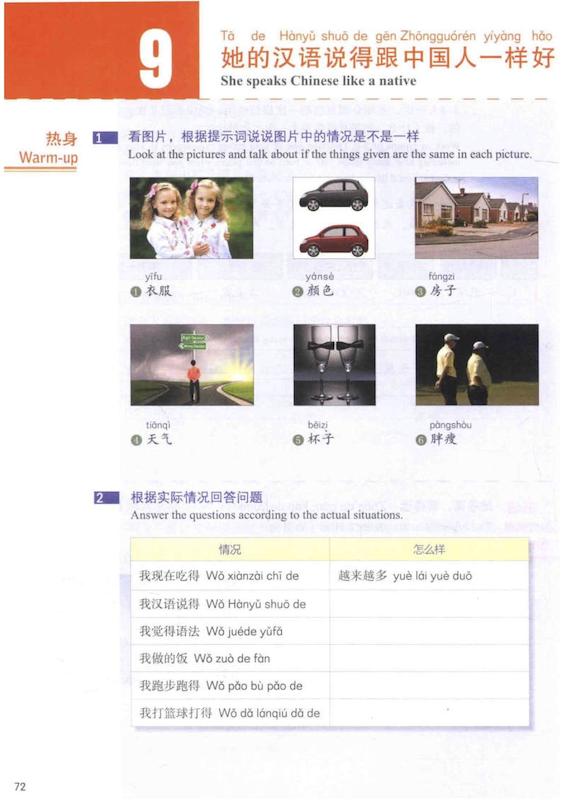Click the subtitle She speaks Chinese like a native

[318, 81]
